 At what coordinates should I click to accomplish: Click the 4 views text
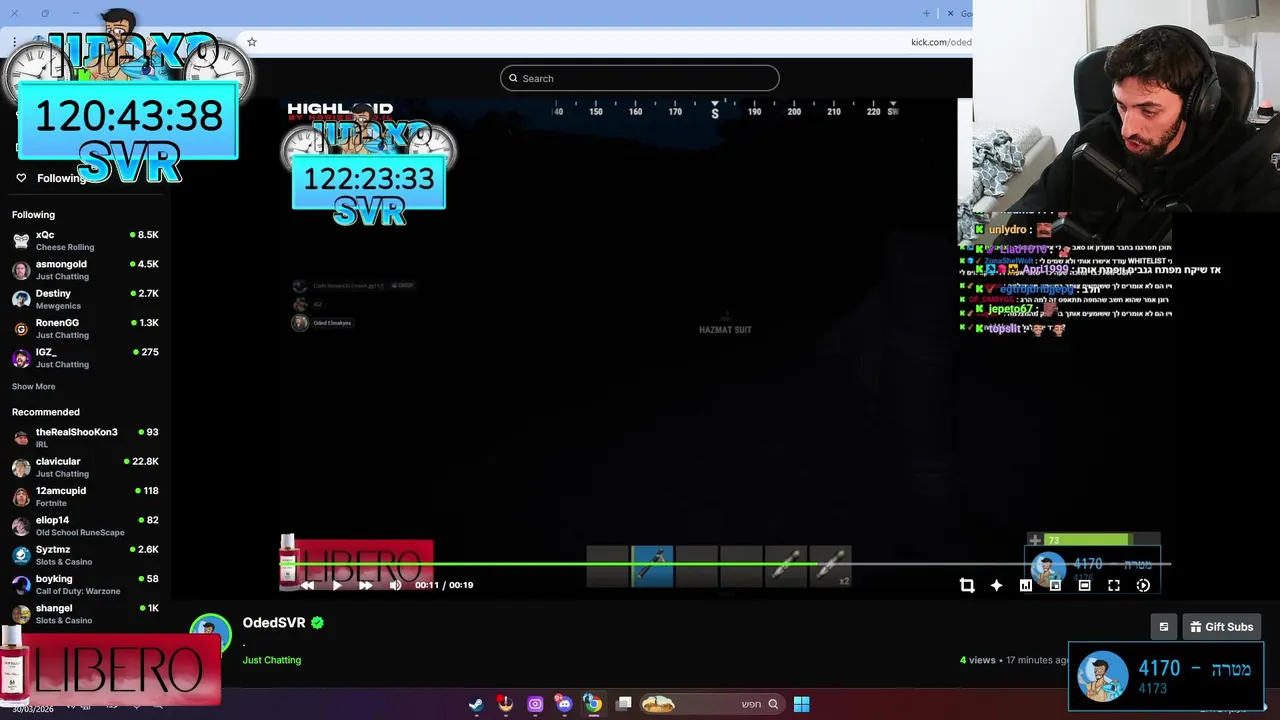pos(978,660)
